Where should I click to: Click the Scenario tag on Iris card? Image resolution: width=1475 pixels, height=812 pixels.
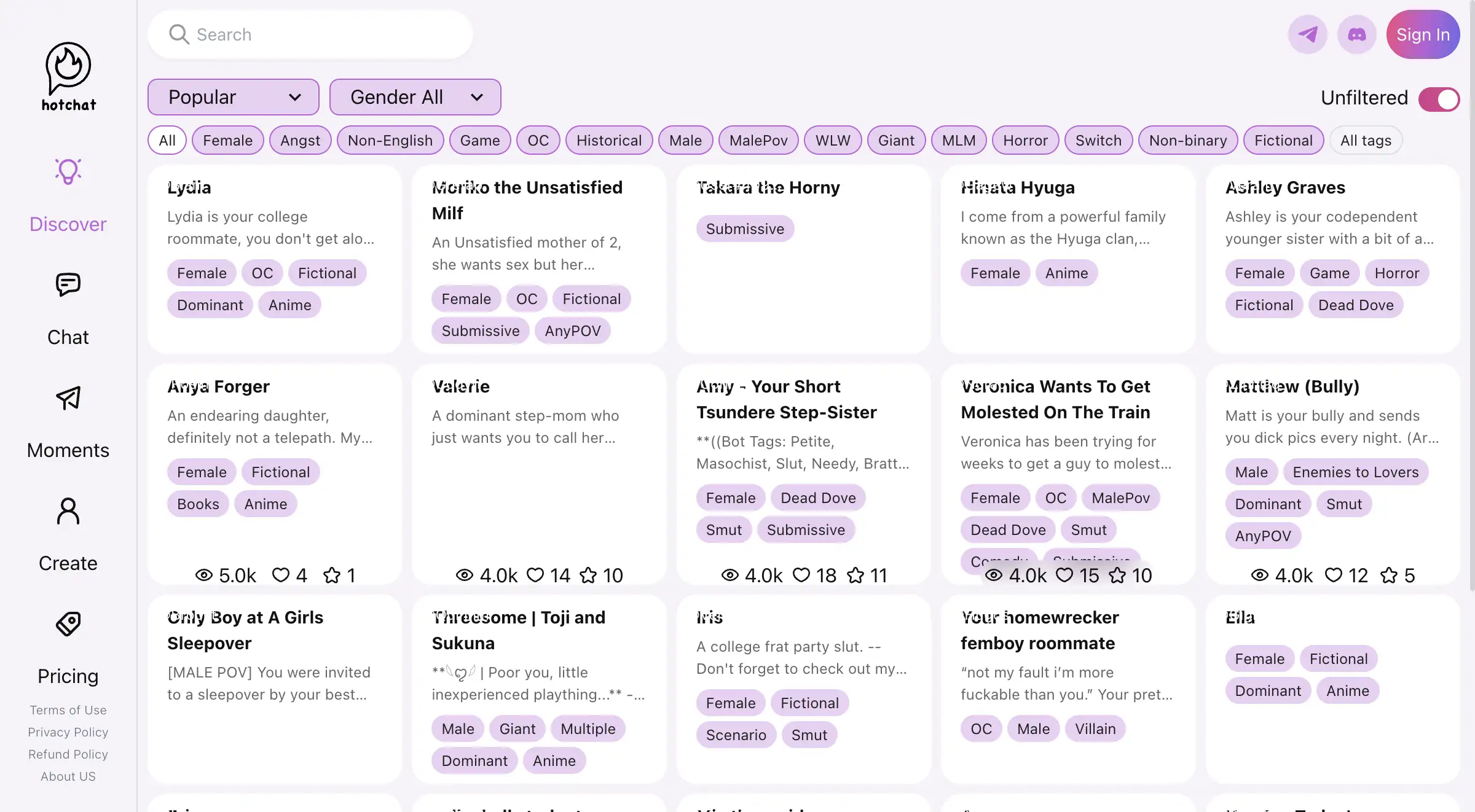(736, 735)
